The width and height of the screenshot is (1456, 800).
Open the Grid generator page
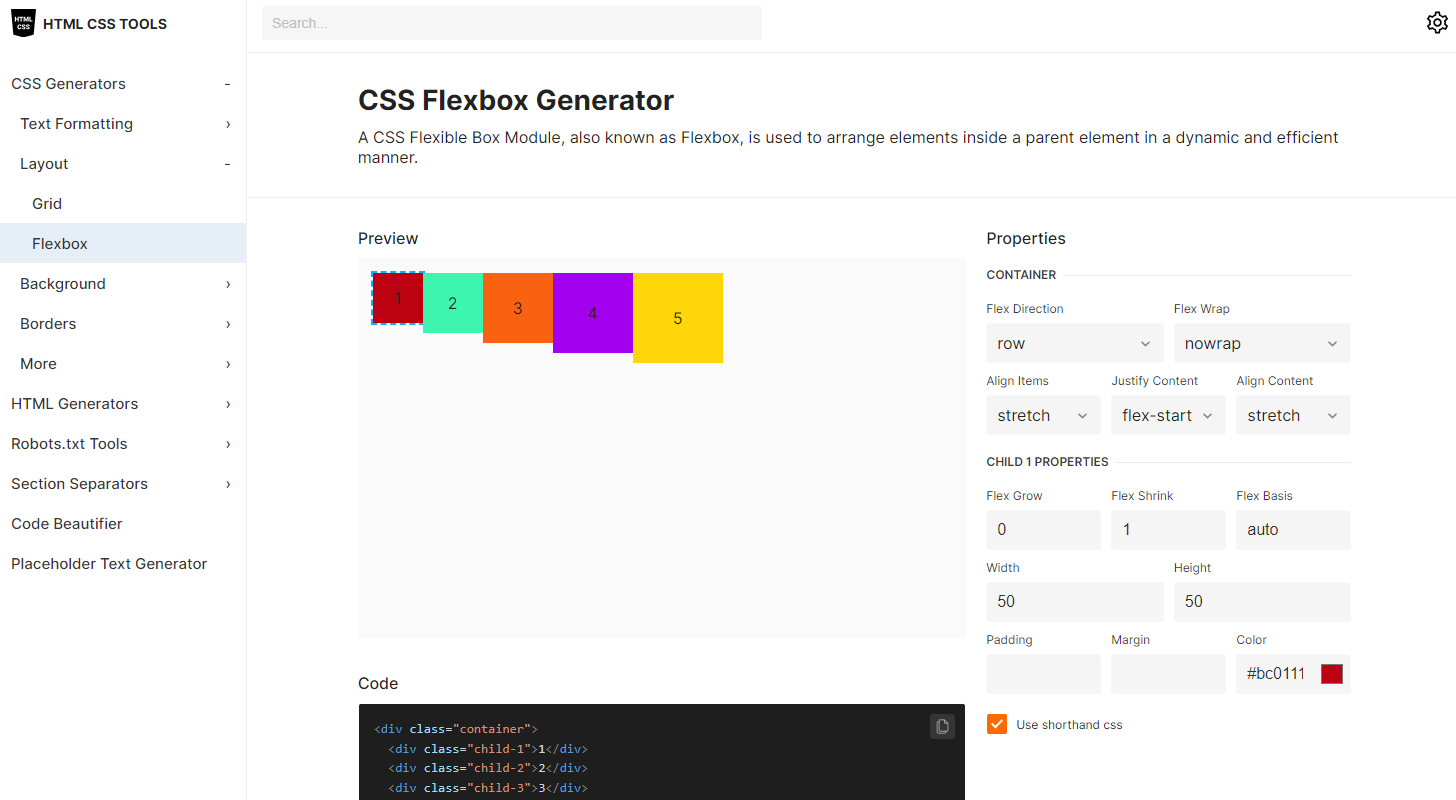[47, 204]
